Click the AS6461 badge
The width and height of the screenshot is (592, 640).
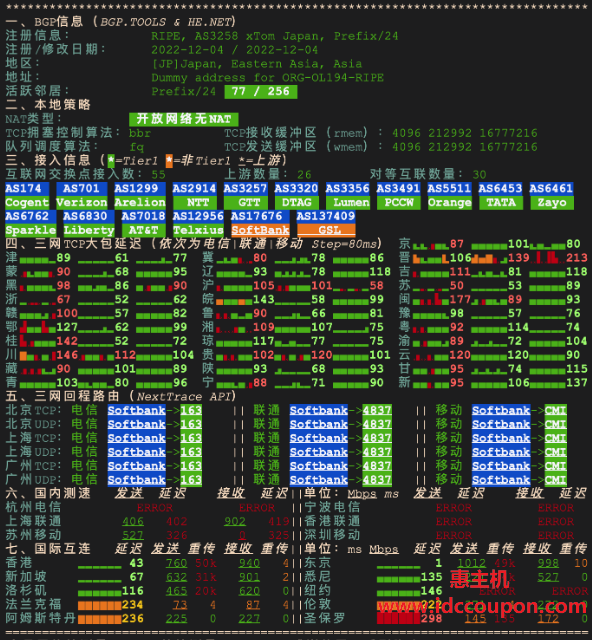[x=552, y=188]
